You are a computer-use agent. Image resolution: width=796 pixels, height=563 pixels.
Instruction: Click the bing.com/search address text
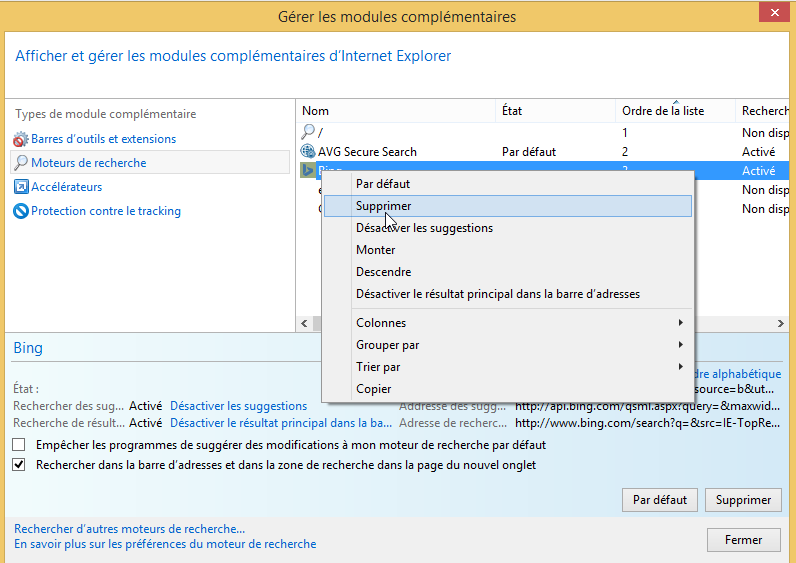tap(647, 423)
